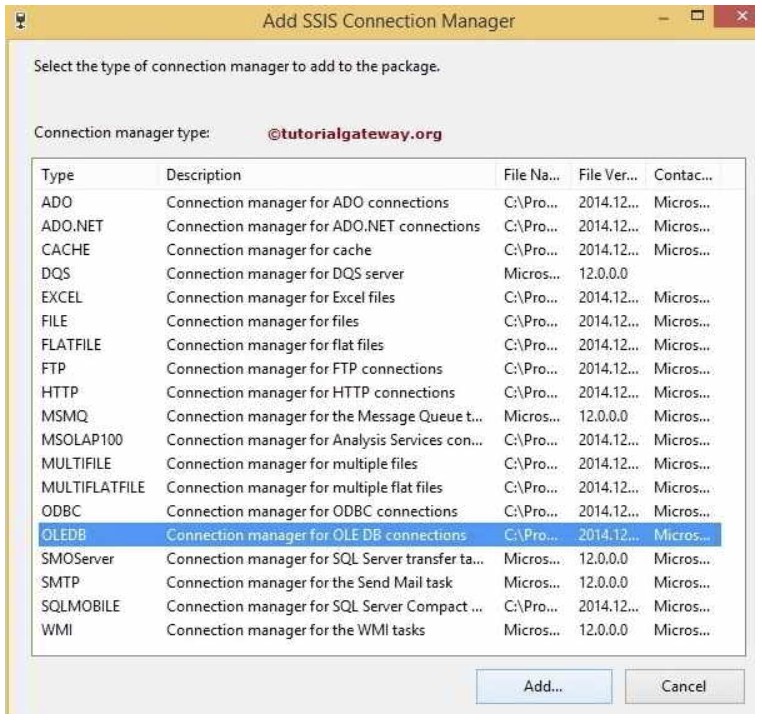The image size is (762, 721).
Task: Close the Add SSIS Connection Manager dialog
Action: [x=737, y=17]
